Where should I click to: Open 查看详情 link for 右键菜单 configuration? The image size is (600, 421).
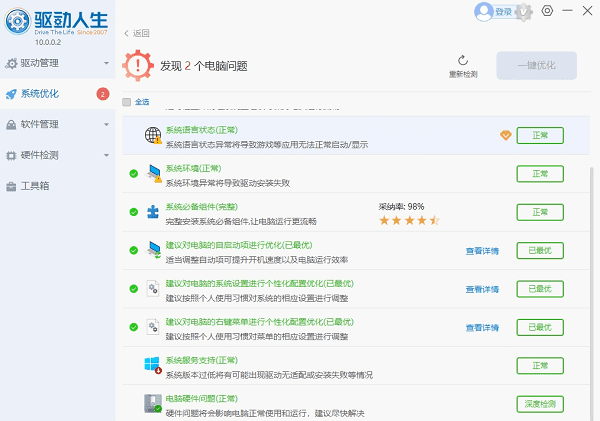[x=482, y=328]
